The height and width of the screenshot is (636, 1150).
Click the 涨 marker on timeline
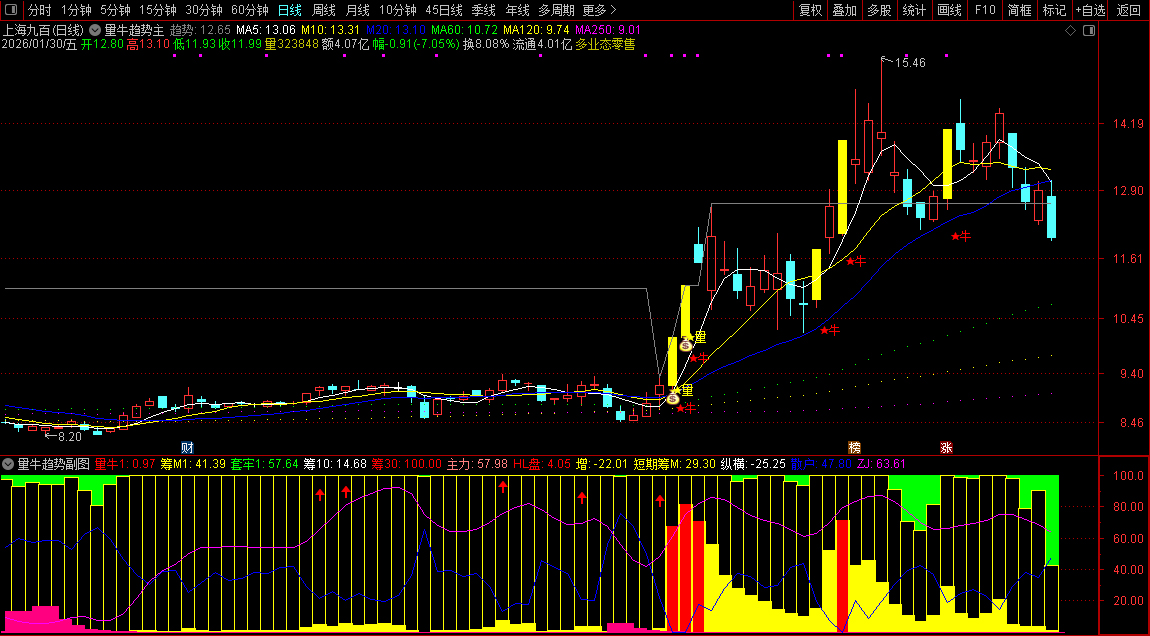[947, 447]
